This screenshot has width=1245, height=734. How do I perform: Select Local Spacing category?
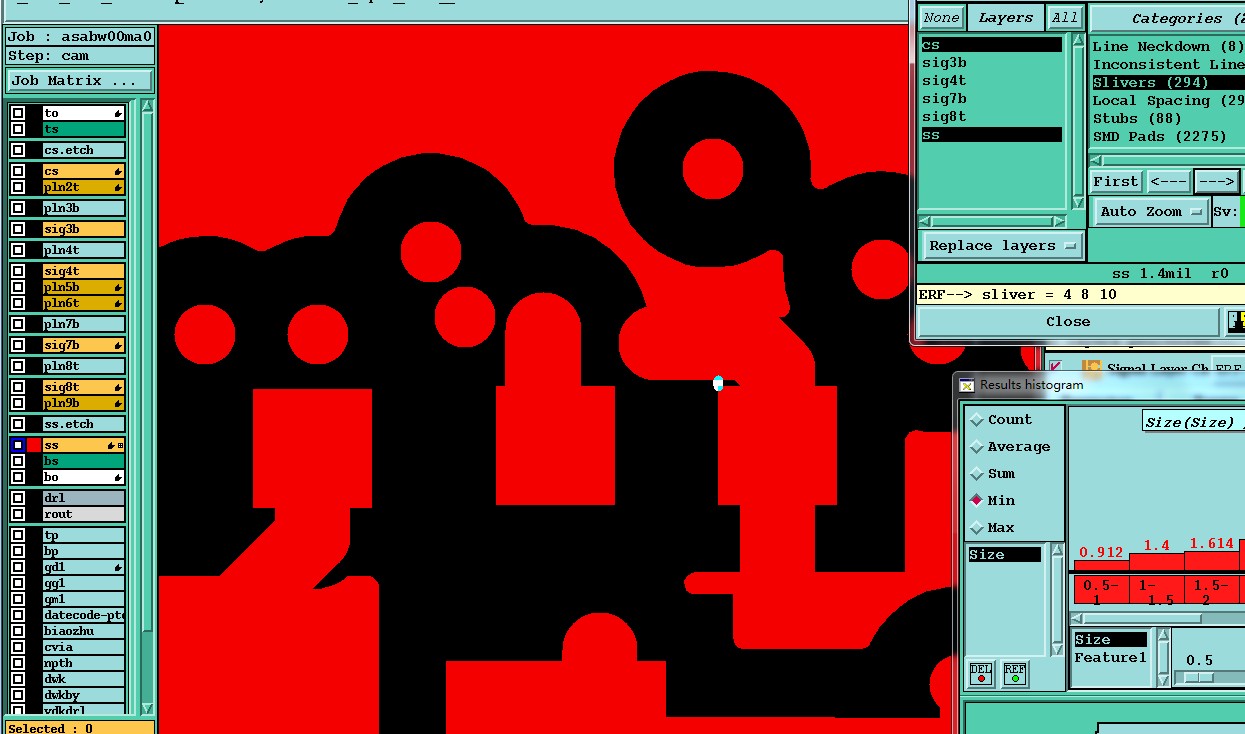pyautogui.click(x=1168, y=101)
